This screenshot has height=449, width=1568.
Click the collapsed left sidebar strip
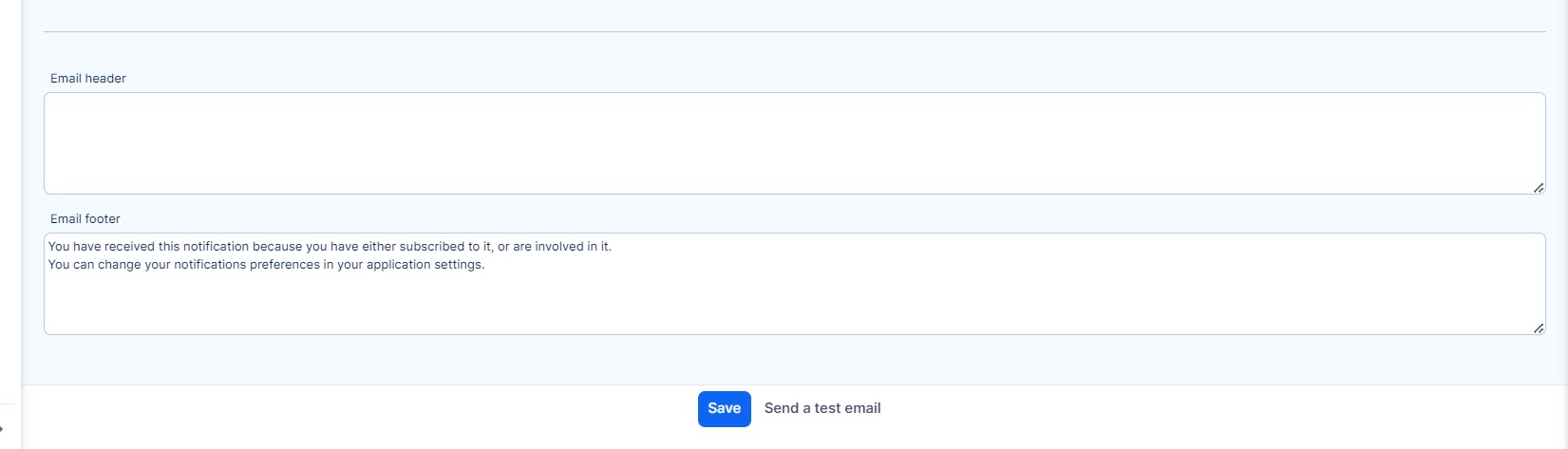click(9, 190)
